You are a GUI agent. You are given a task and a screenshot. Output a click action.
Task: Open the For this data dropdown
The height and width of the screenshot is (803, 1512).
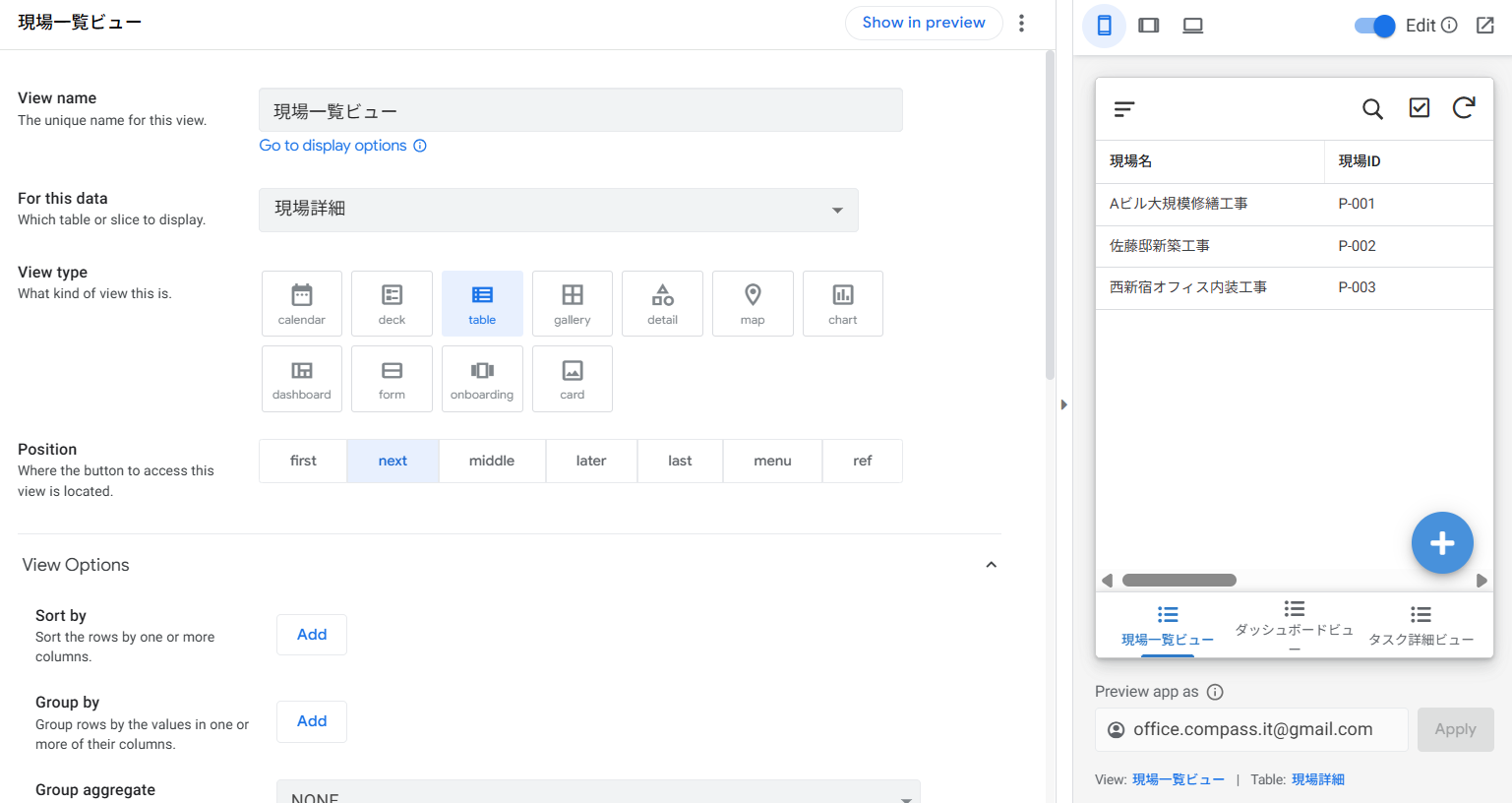[558, 210]
